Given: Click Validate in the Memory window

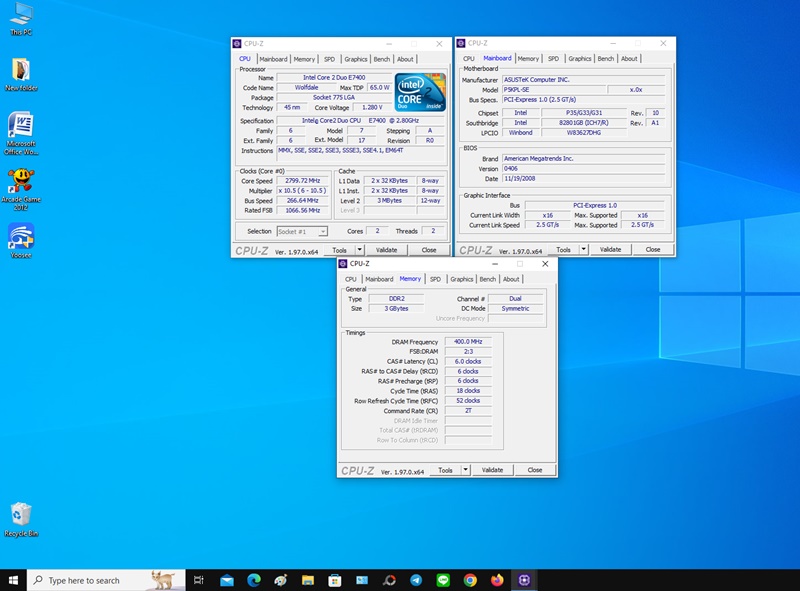Looking at the screenshot, I should (492, 470).
